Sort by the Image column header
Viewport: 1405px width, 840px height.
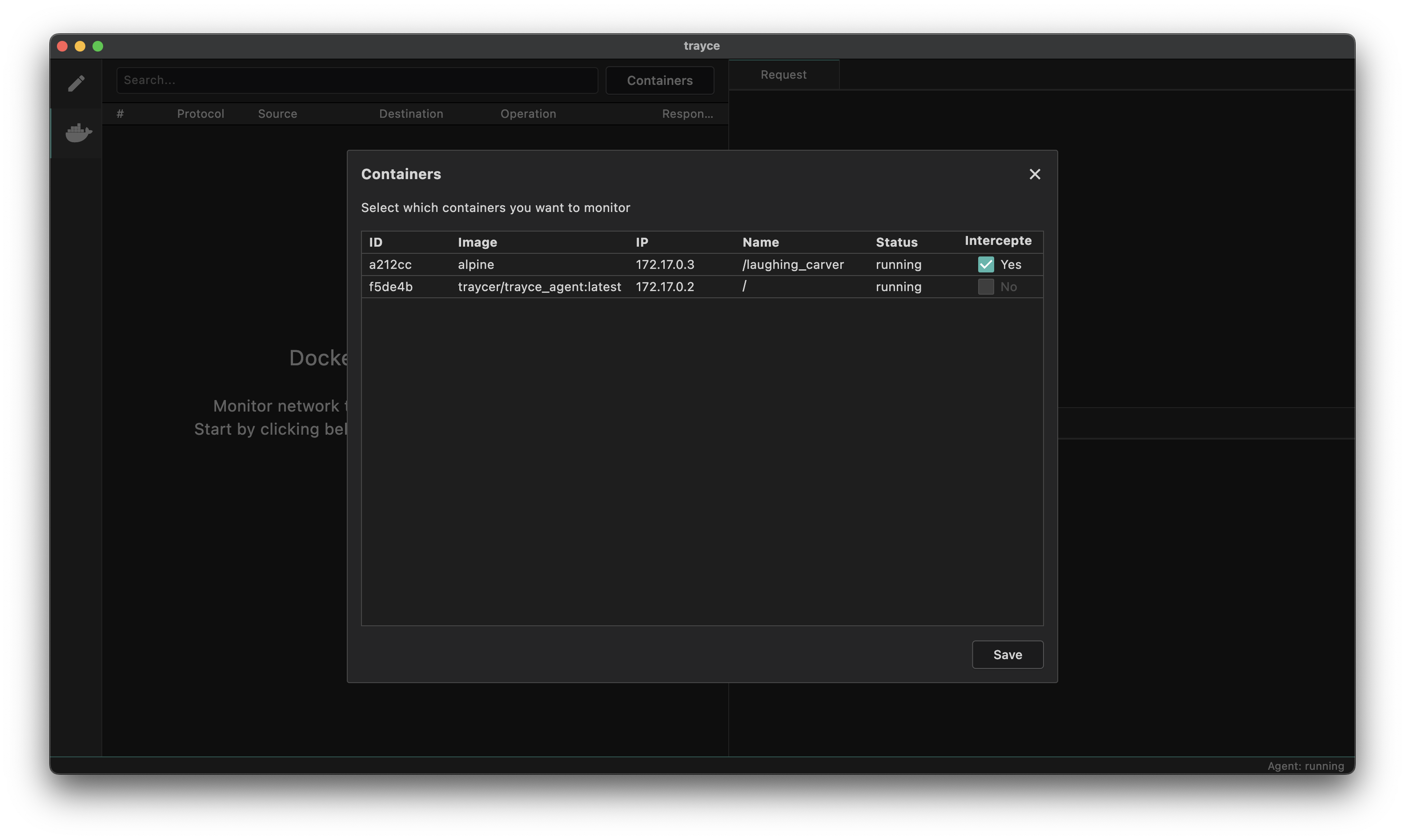(477, 242)
